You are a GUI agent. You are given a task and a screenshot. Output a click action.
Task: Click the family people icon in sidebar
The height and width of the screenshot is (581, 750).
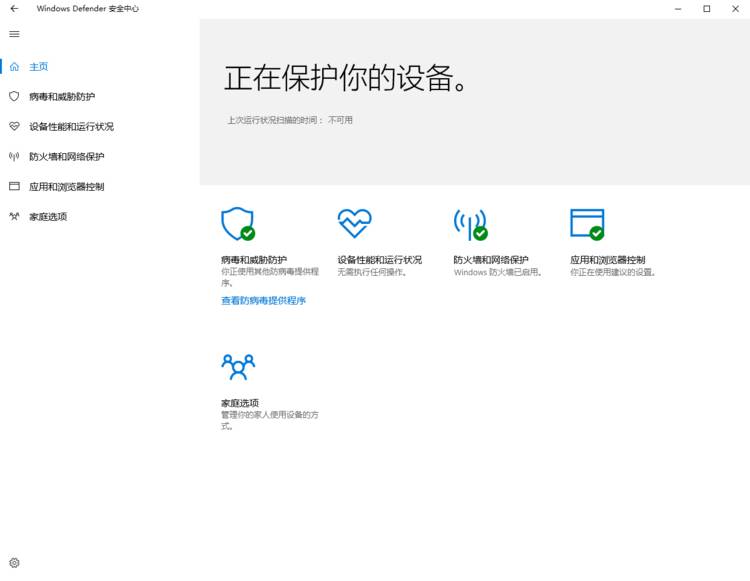pos(14,216)
